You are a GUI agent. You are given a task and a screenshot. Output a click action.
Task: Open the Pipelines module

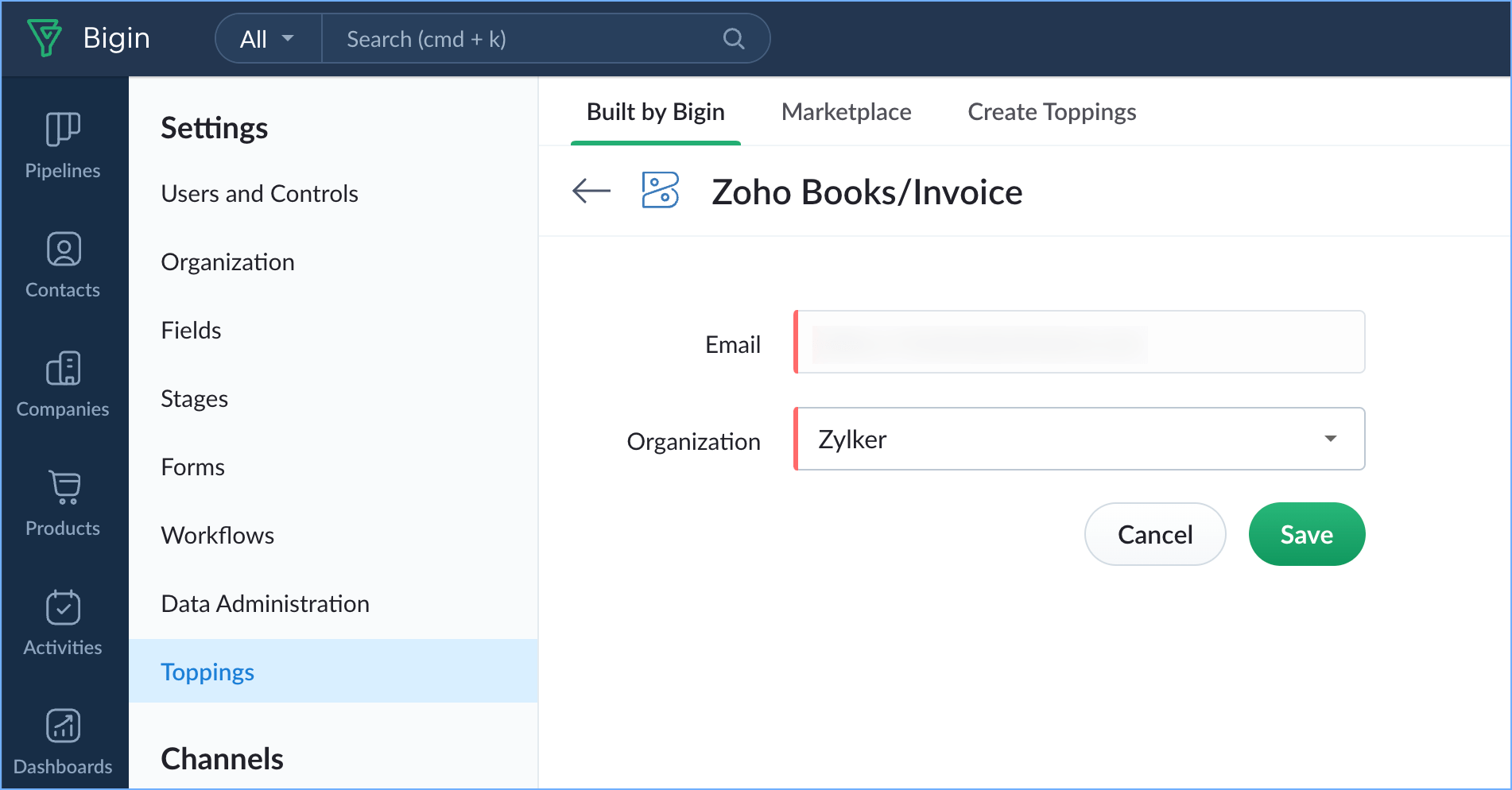point(63,145)
